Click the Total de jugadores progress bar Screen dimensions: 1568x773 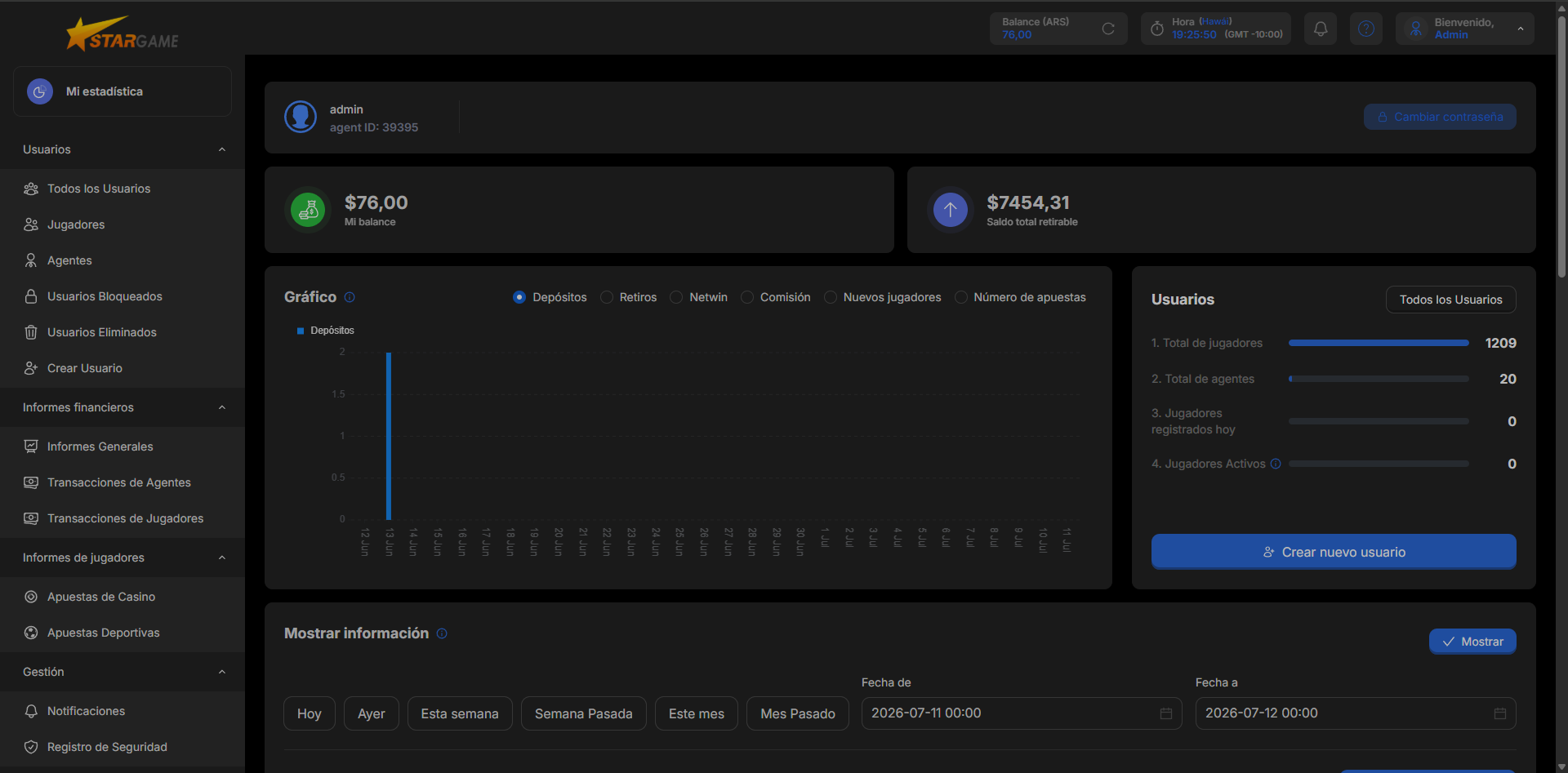(1379, 343)
